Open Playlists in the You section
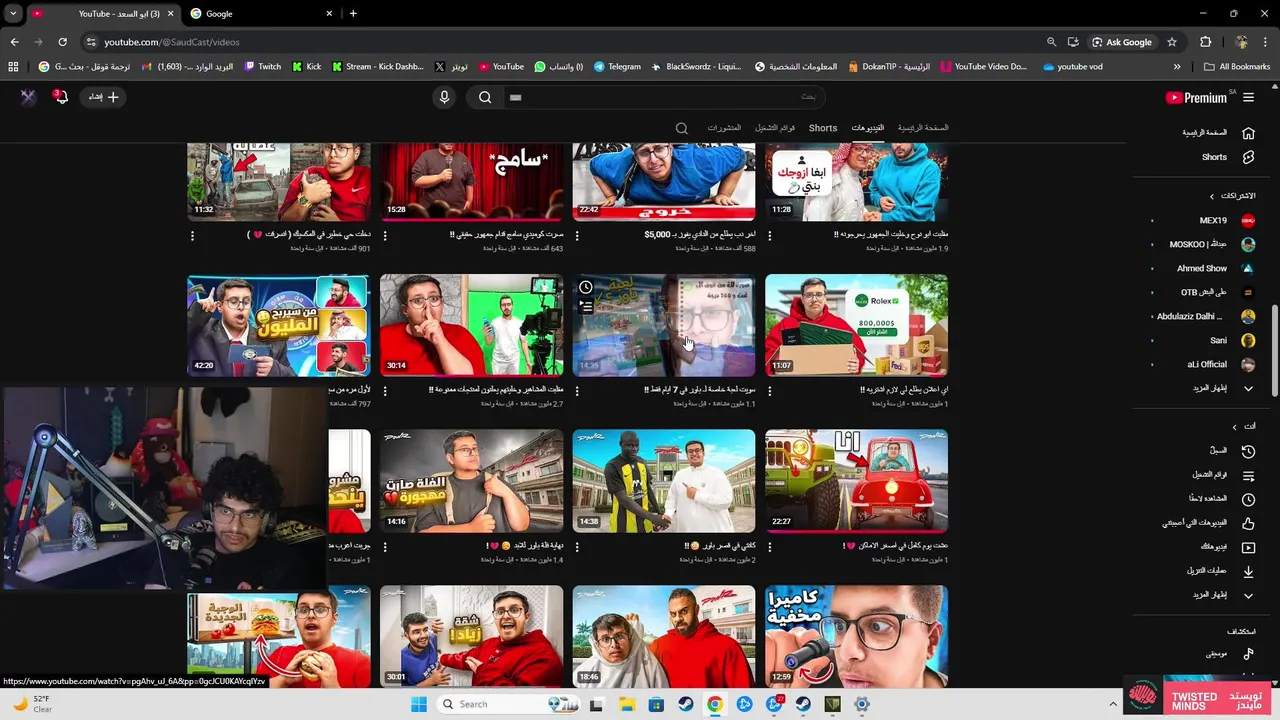The width and height of the screenshot is (1280, 720). point(1200,475)
